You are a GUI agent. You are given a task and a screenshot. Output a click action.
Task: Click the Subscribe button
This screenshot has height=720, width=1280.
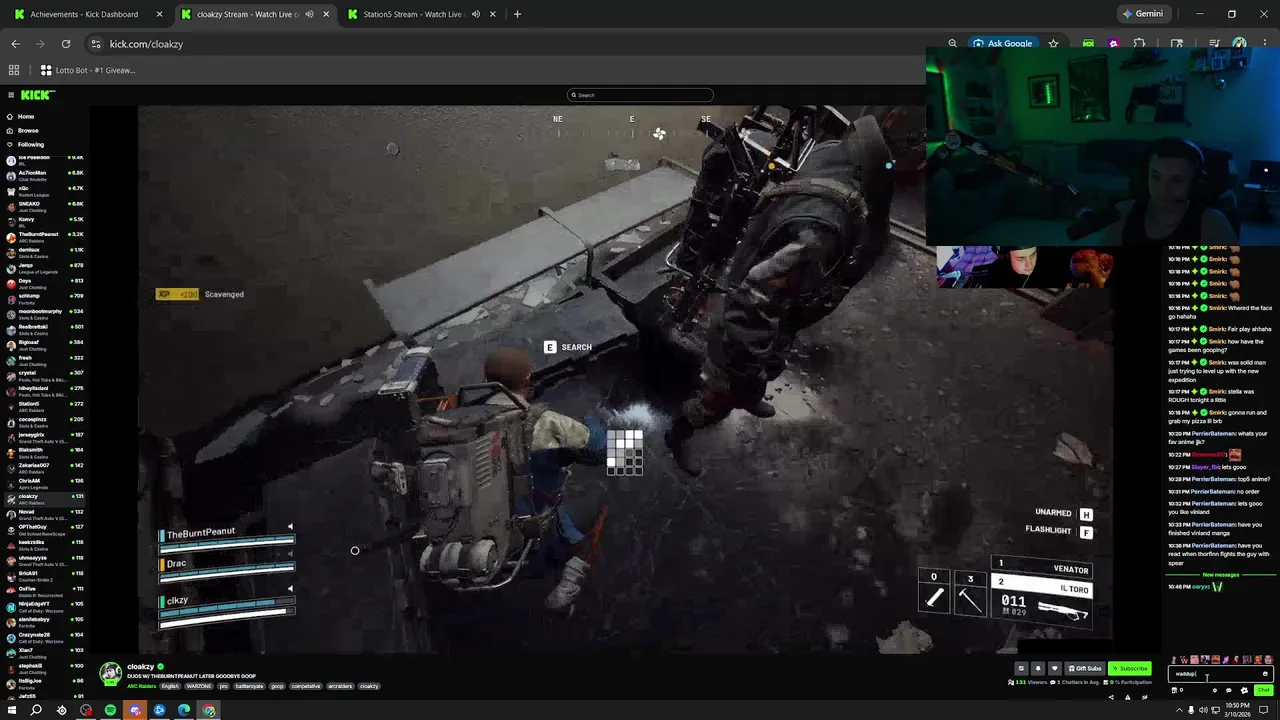(x=1130, y=668)
